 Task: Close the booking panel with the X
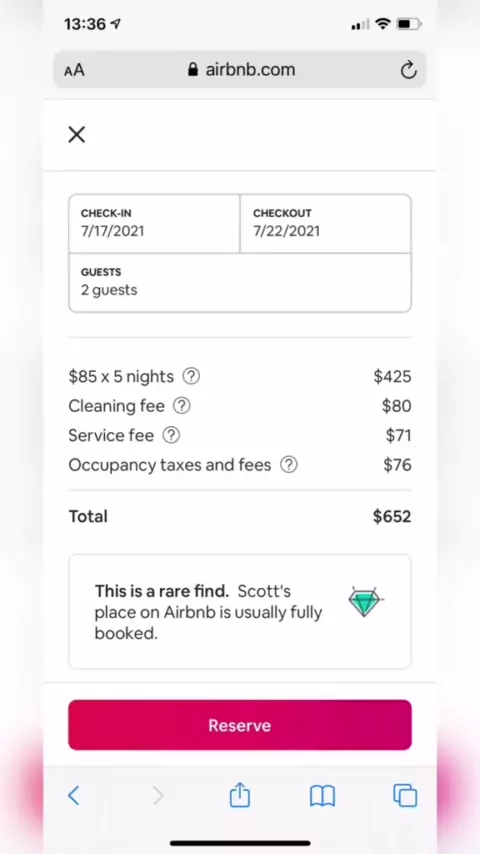click(77, 135)
